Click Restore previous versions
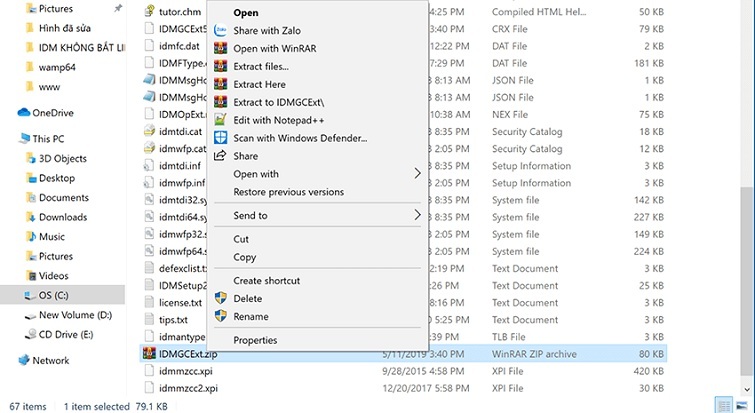This screenshot has width=755, height=413. 288,192
